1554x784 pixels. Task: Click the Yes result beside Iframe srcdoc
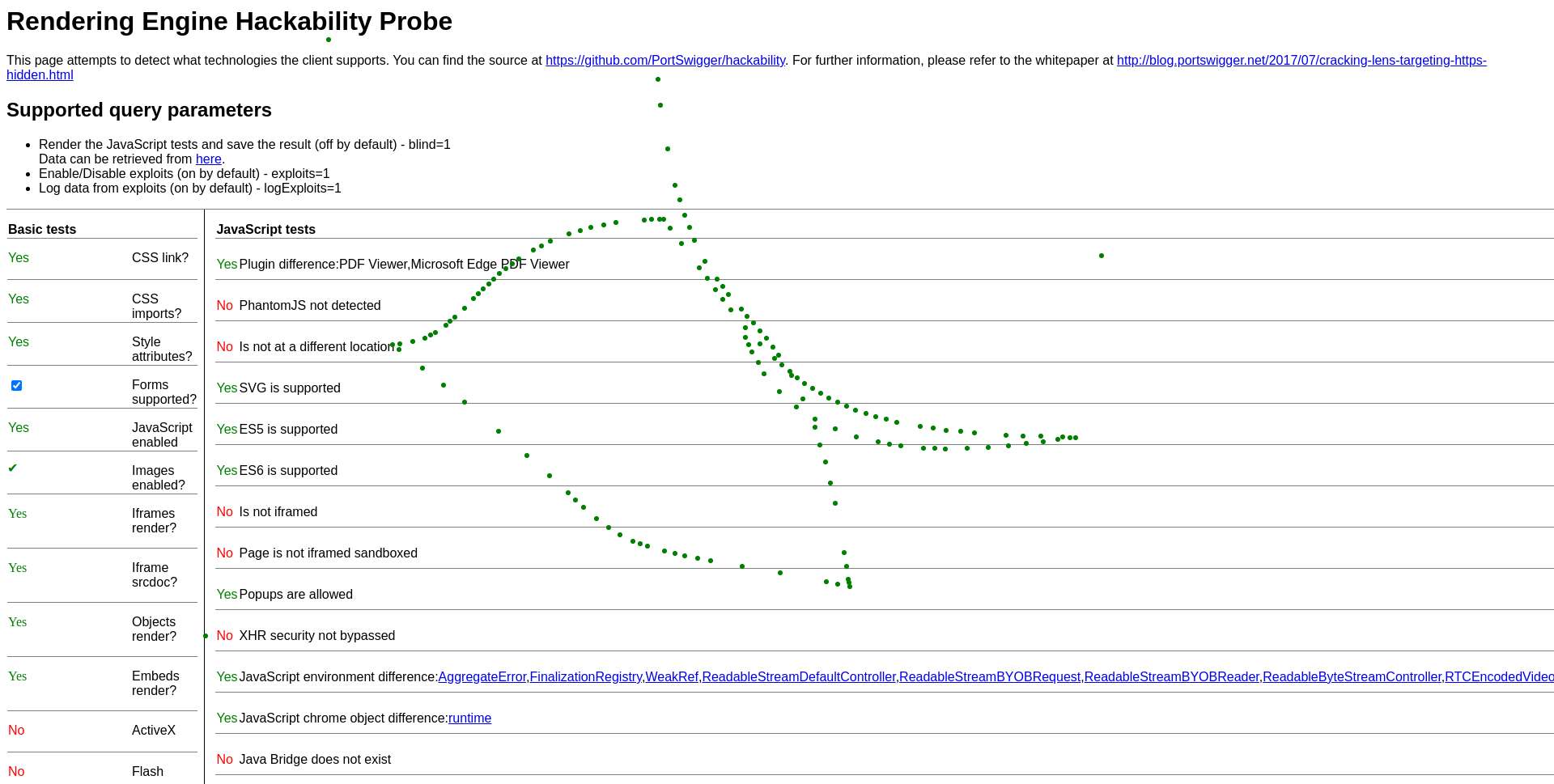(18, 568)
